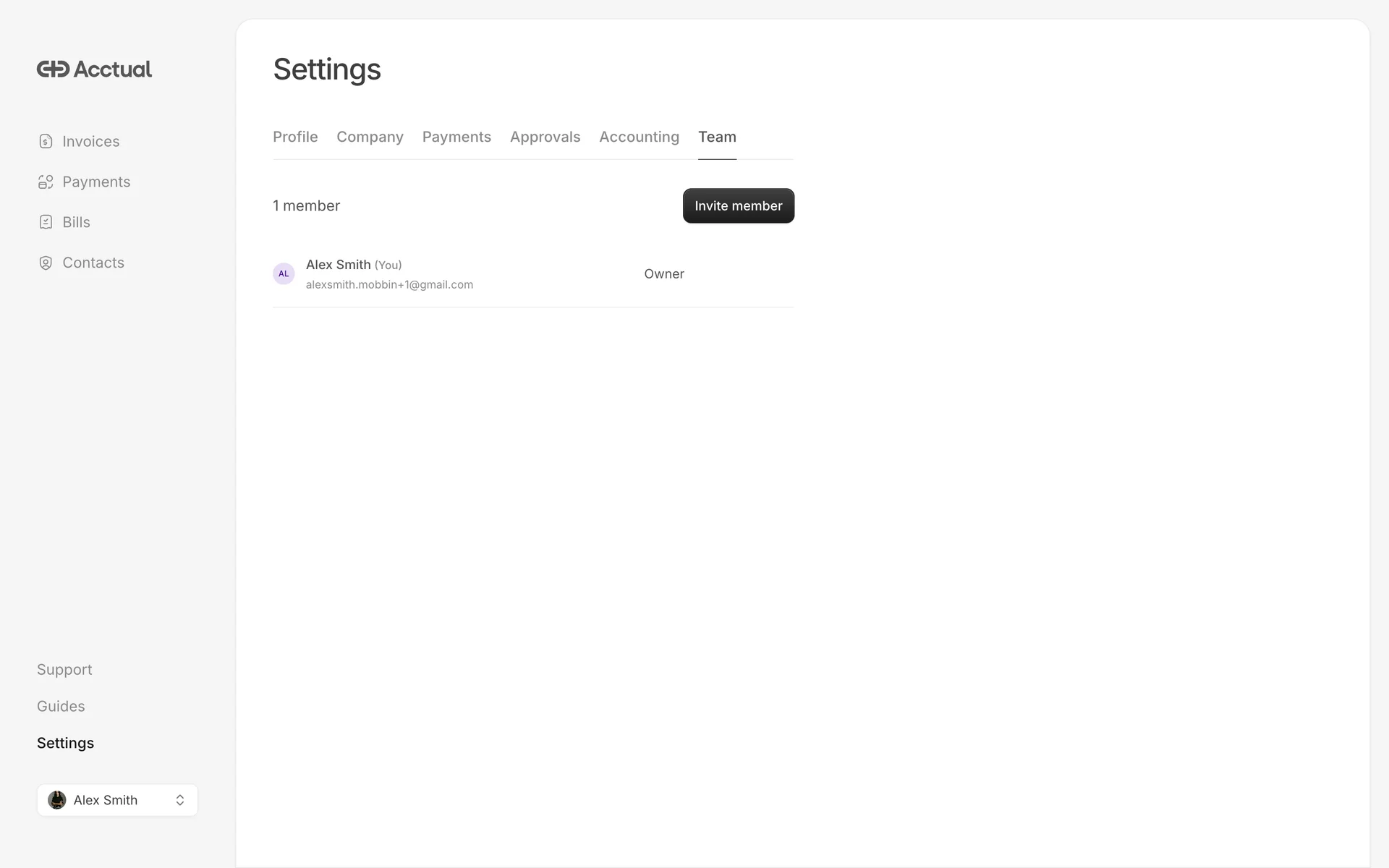Switch to the Company tab
The height and width of the screenshot is (868, 1389).
click(370, 137)
